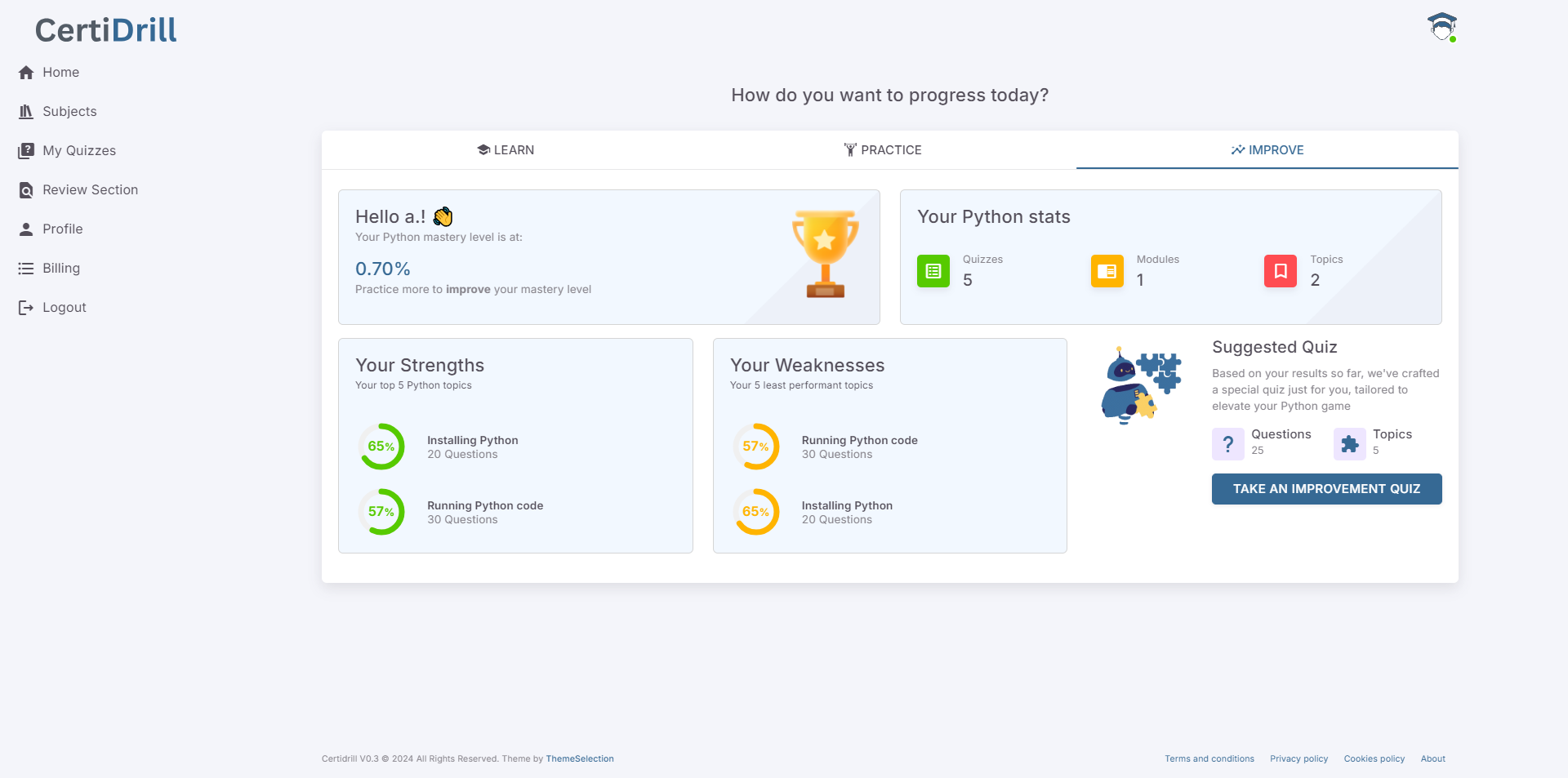1568x778 pixels.
Task: Click the Home house icon
Action: pos(26,73)
